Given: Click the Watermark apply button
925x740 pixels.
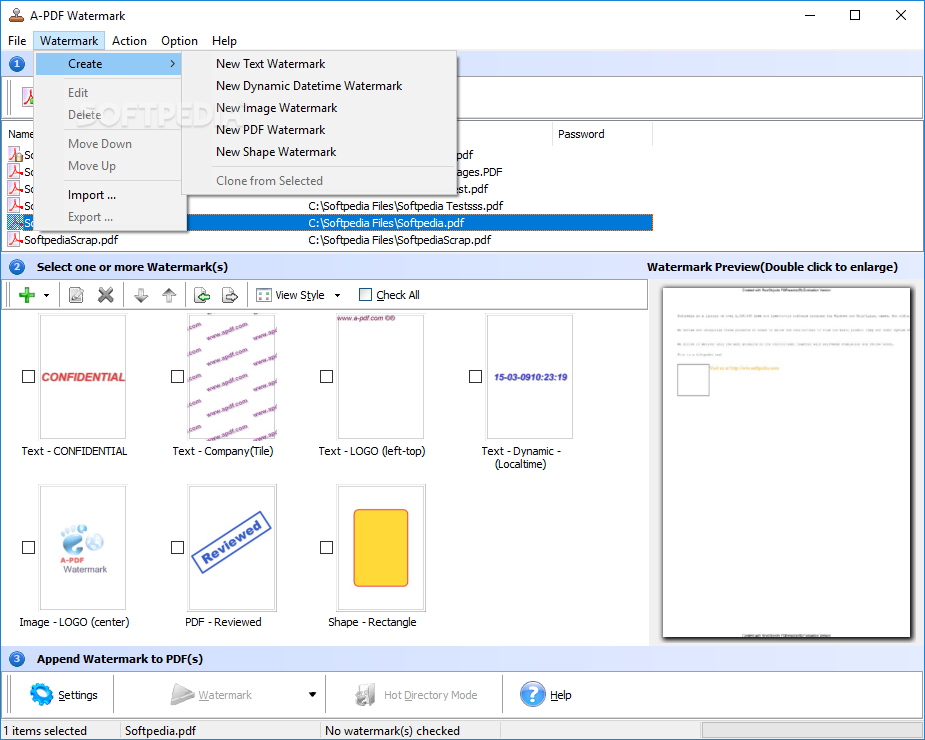Looking at the screenshot, I should 211,695.
